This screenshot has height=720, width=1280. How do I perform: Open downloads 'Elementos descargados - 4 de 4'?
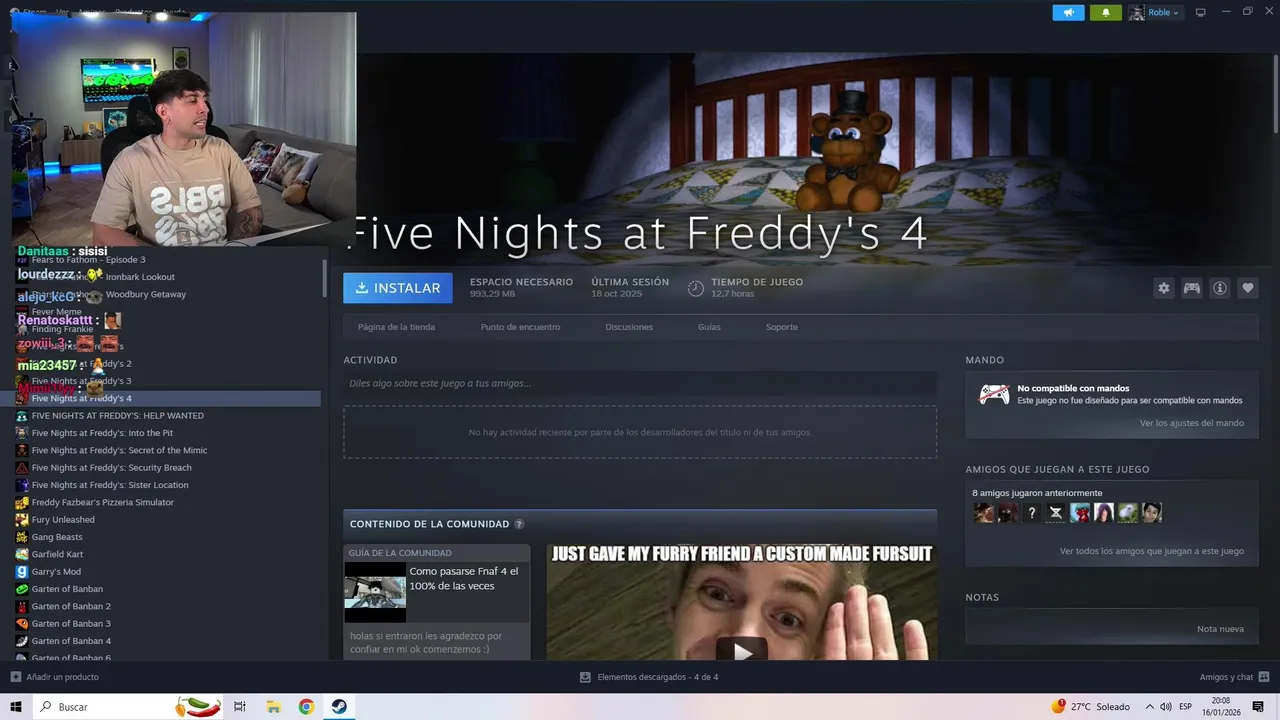[x=649, y=677]
